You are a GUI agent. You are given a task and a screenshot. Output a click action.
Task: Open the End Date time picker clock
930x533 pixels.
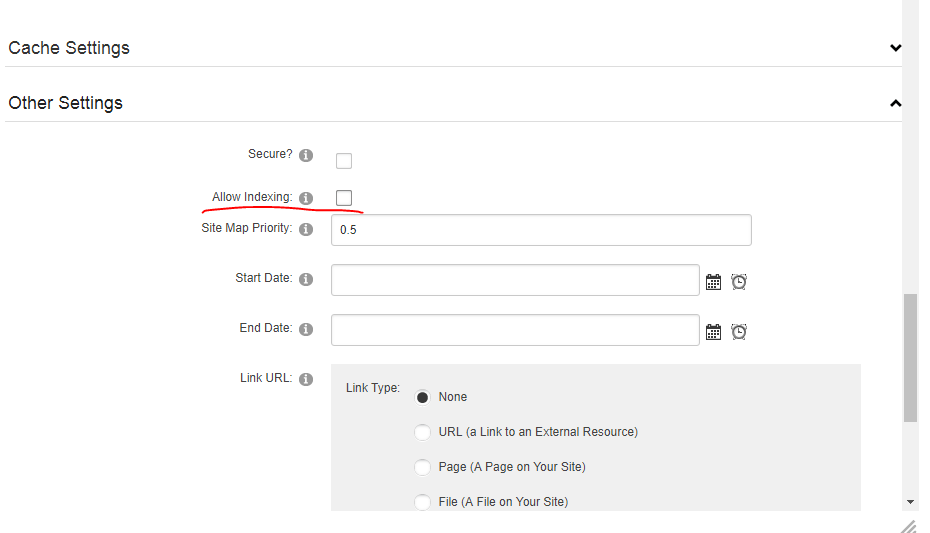tap(739, 331)
